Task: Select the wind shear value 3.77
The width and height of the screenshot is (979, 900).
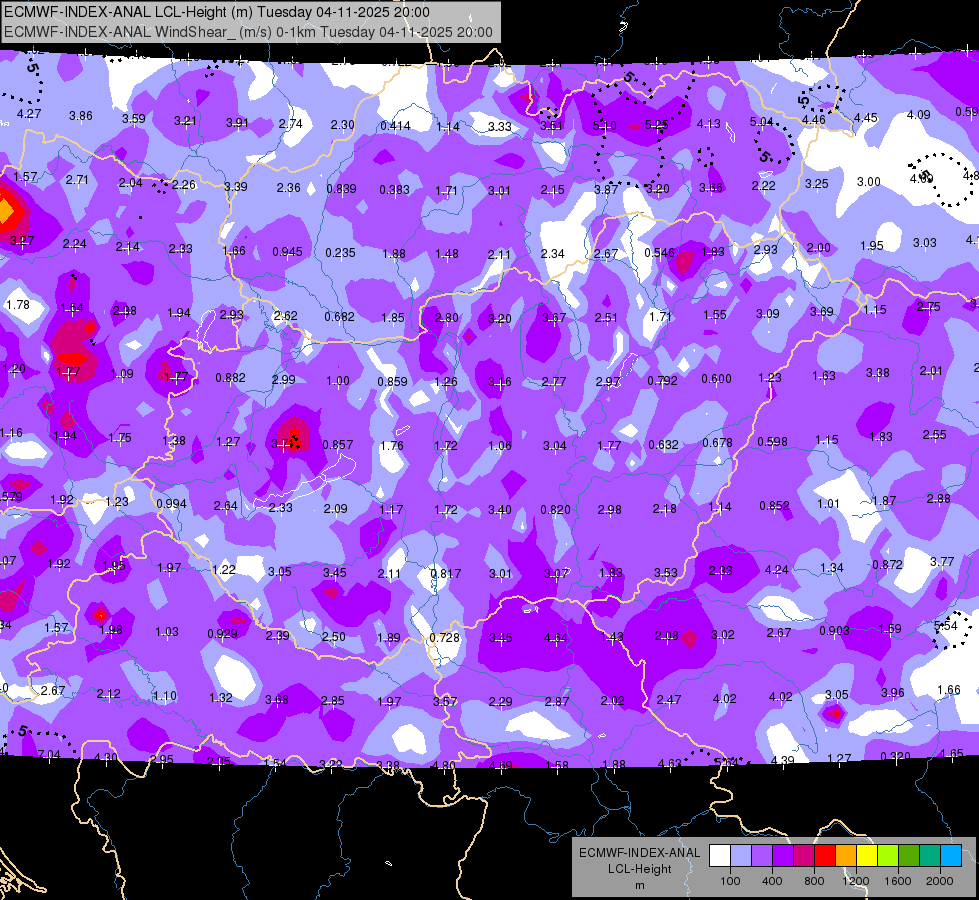Action: (942, 562)
